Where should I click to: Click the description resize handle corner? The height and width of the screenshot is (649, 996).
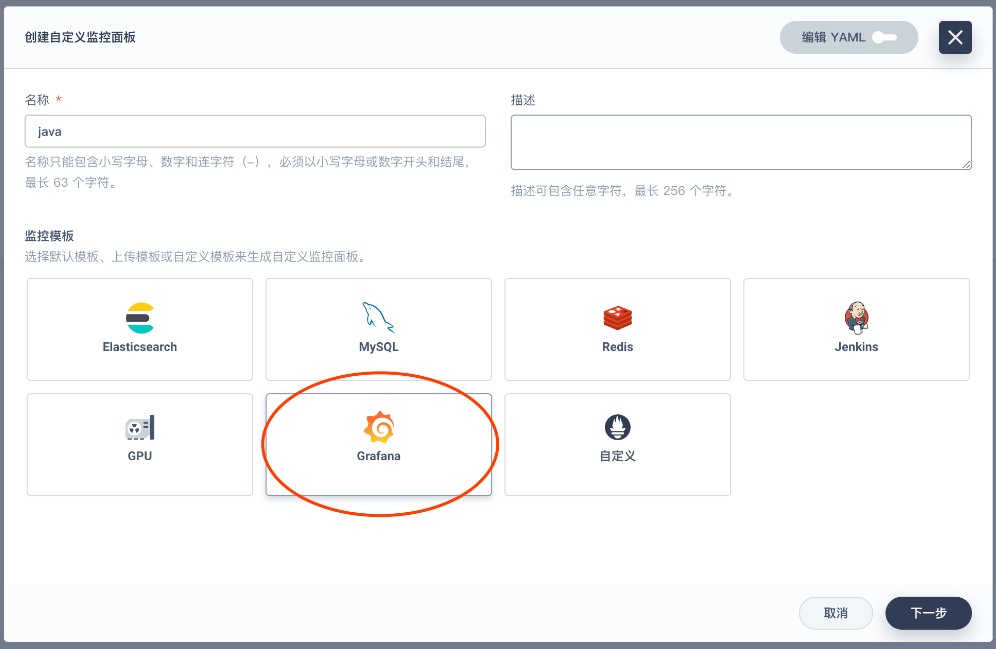pos(966,164)
